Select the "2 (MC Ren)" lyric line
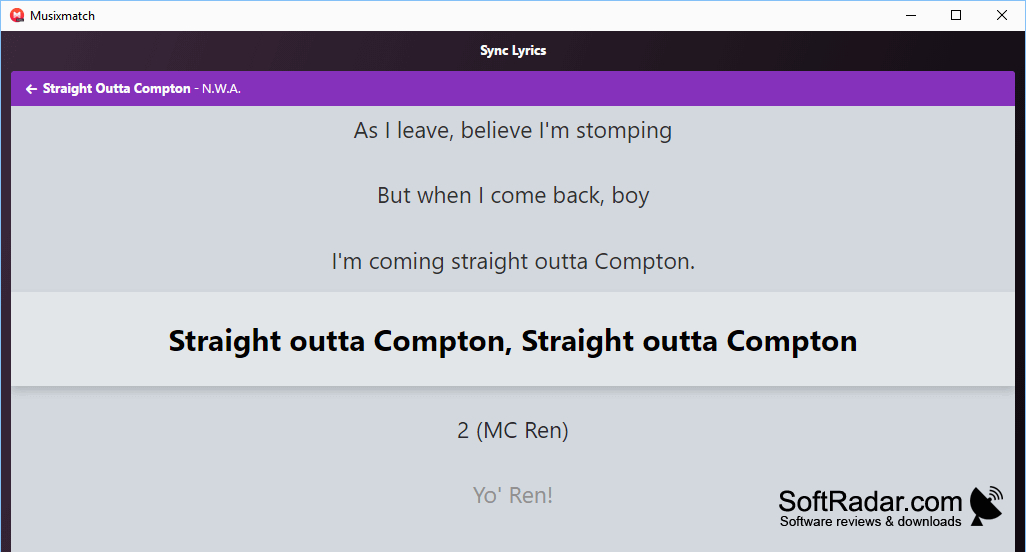This screenshot has height=552, width=1026. (x=513, y=430)
